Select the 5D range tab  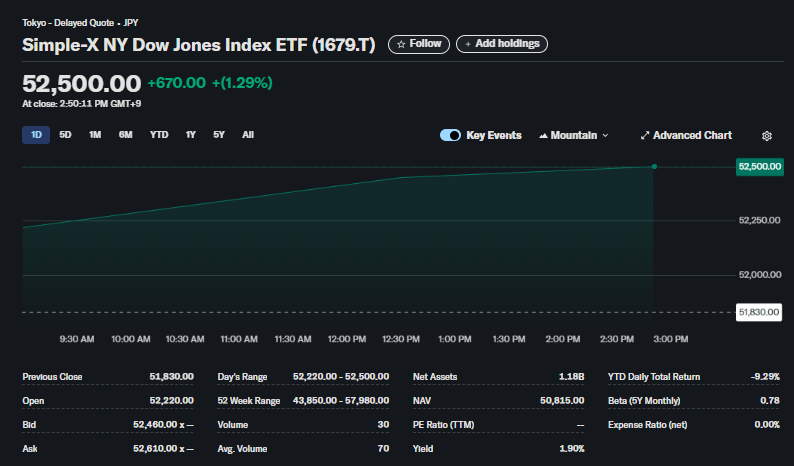[65, 135]
